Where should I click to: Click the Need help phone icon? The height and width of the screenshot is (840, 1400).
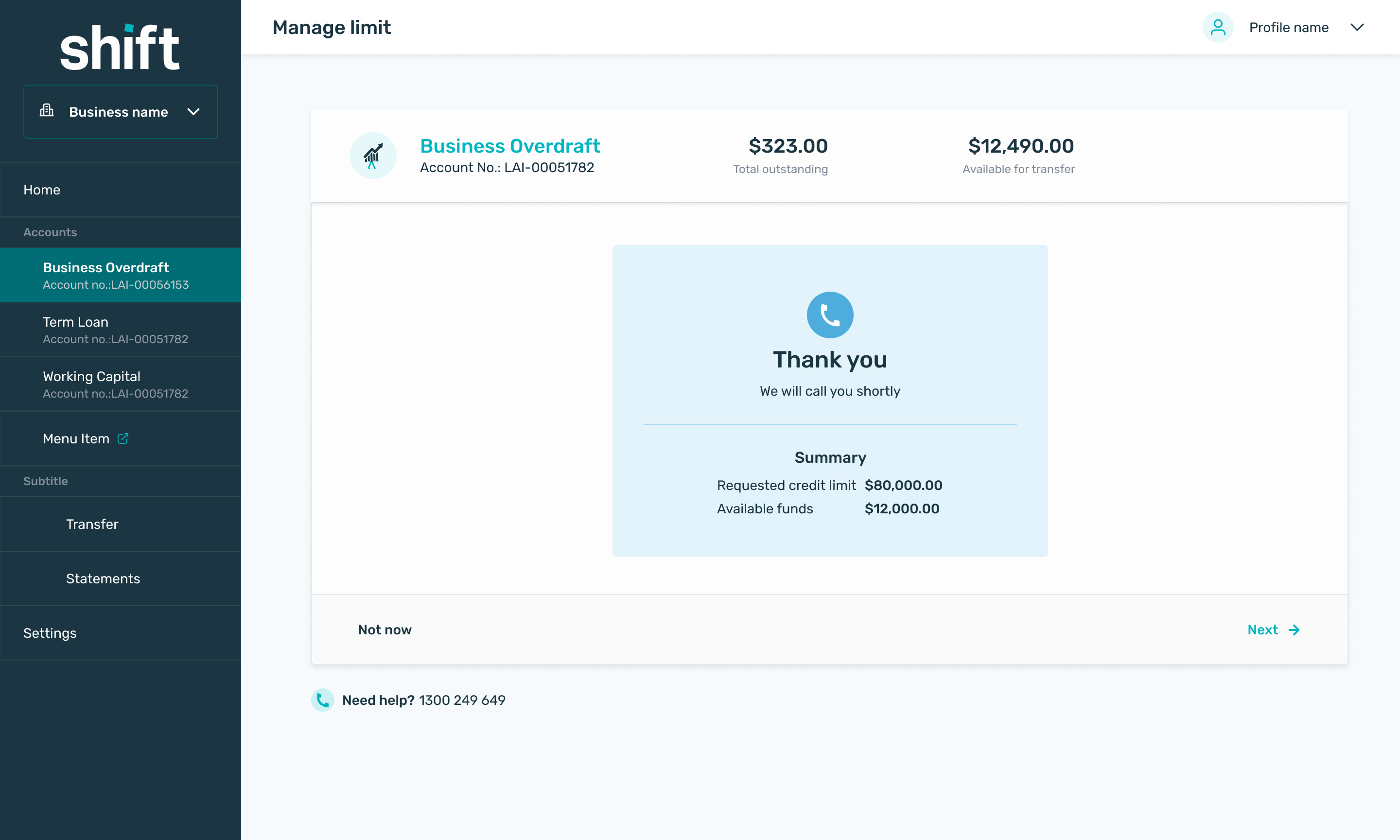(323, 700)
